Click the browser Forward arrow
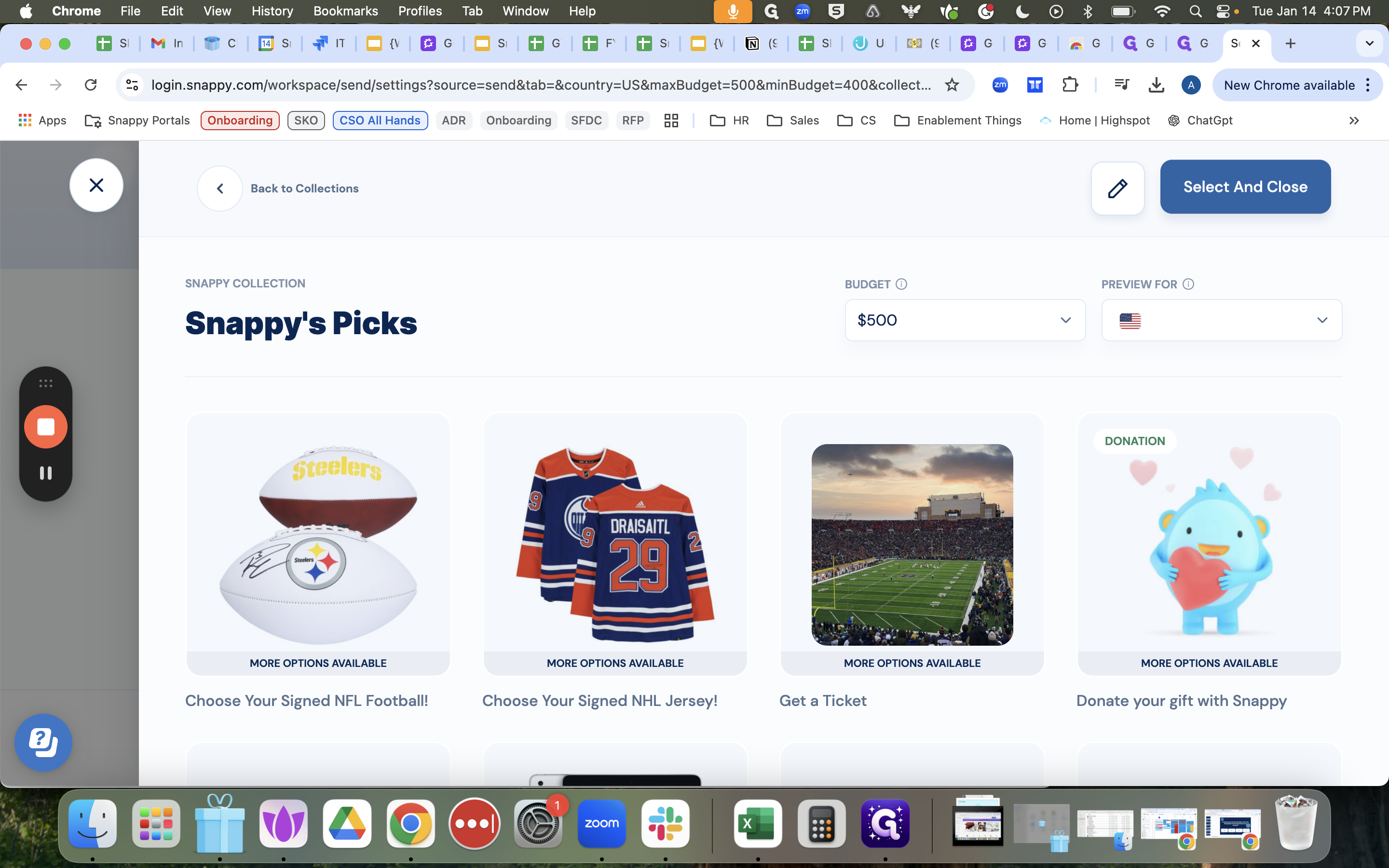 55,85
